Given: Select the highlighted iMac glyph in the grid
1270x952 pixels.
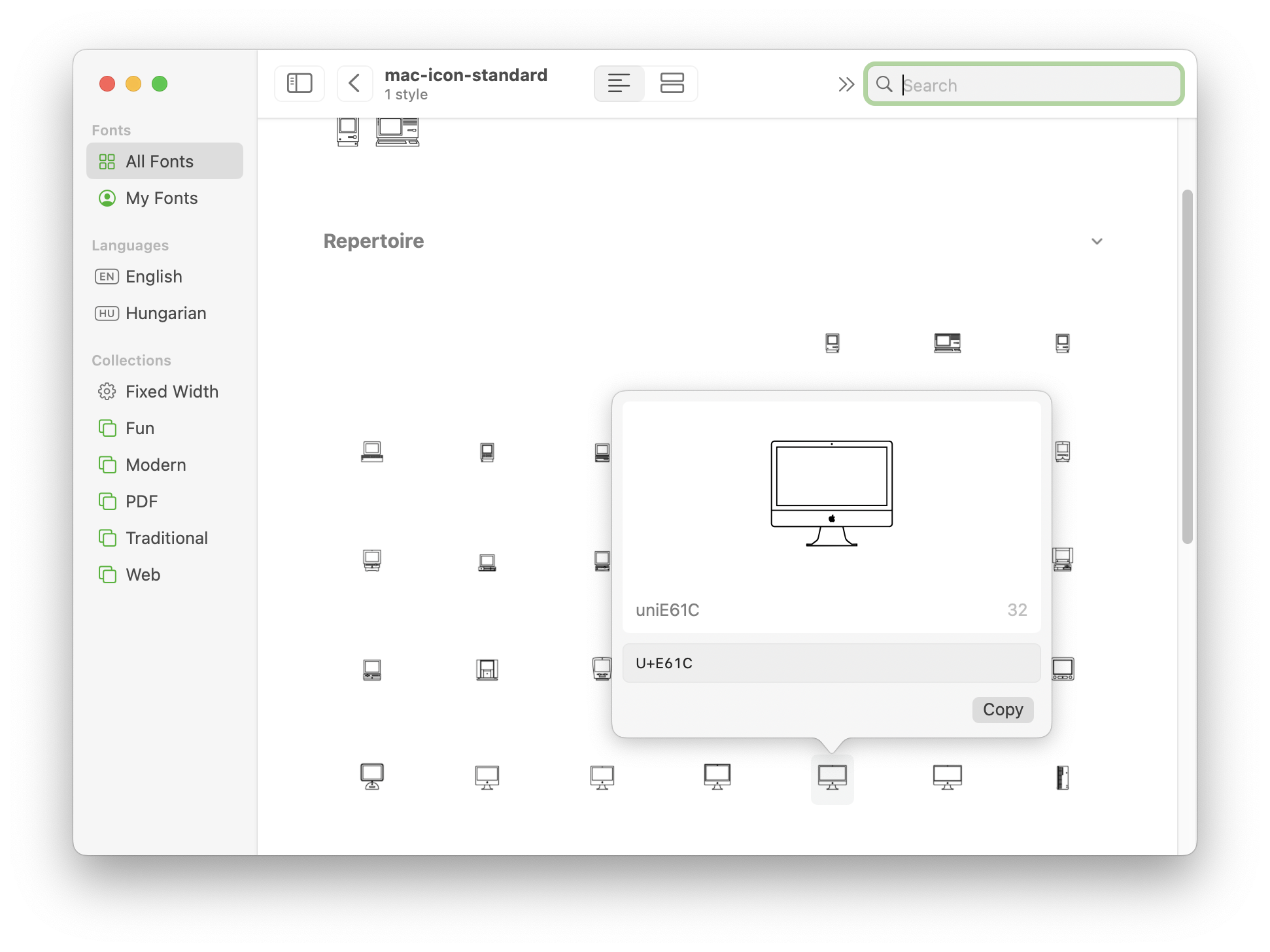Looking at the screenshot, I should [x=832, y=778].
